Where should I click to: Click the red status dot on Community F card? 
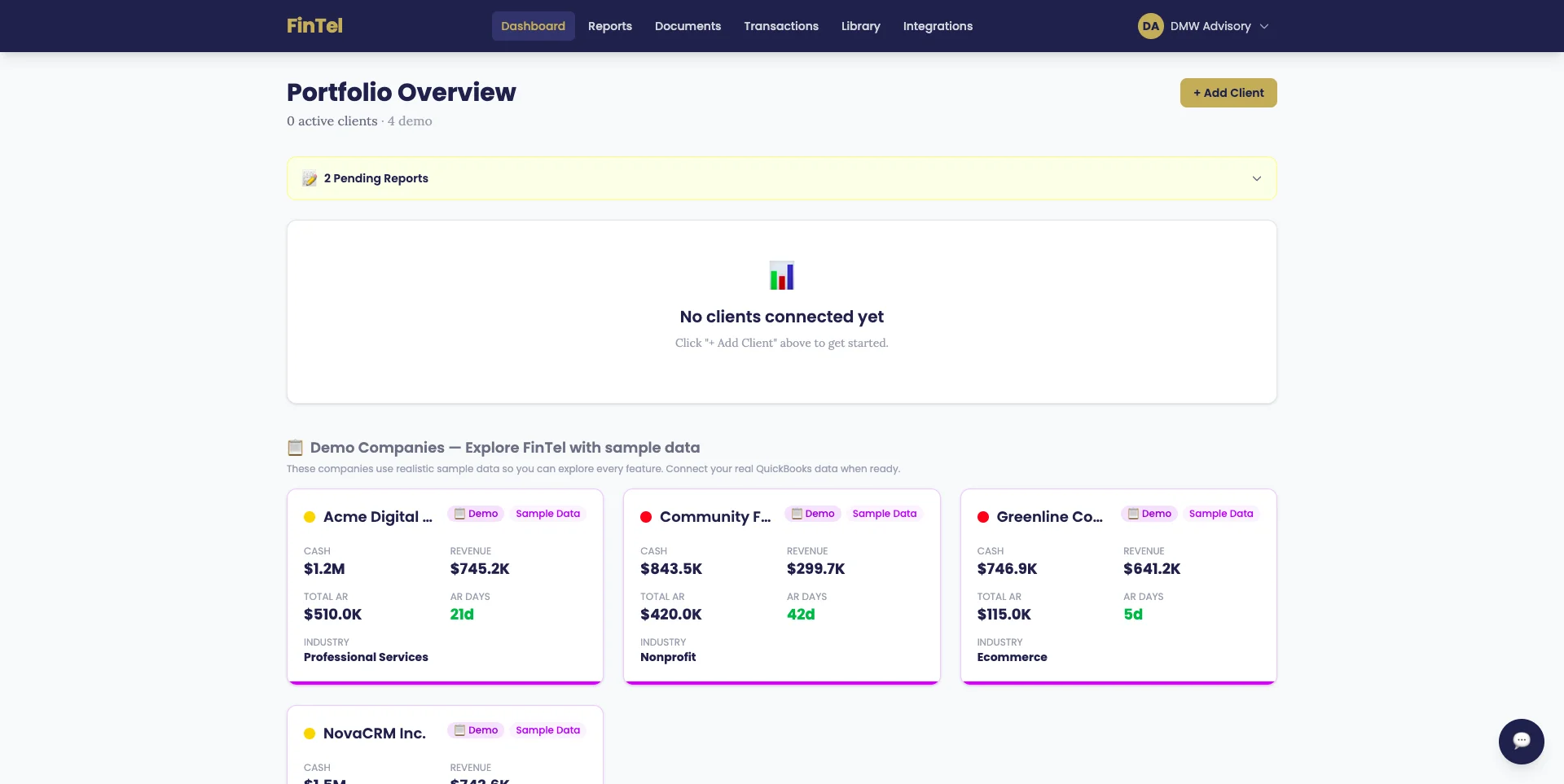pos(646,517)
